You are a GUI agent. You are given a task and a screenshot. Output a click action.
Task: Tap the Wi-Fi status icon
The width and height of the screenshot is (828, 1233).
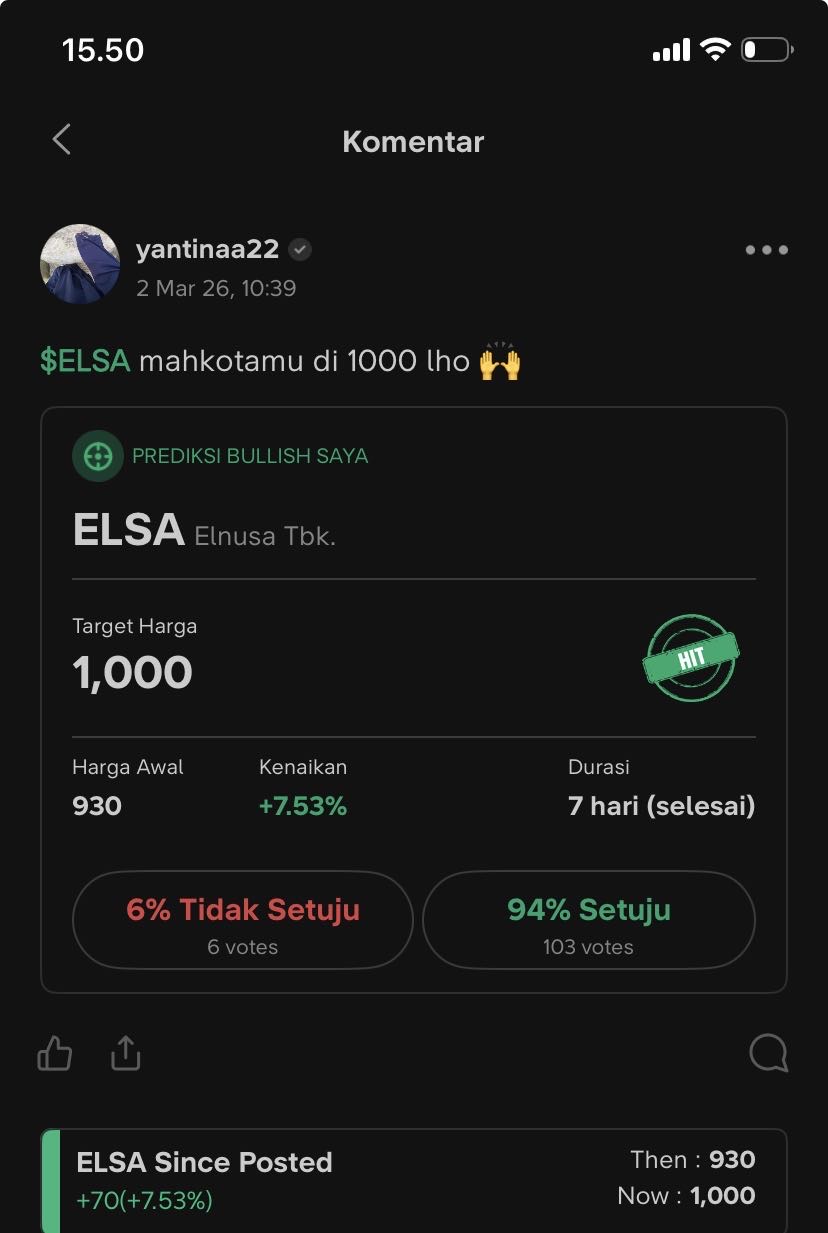[715, 50]
